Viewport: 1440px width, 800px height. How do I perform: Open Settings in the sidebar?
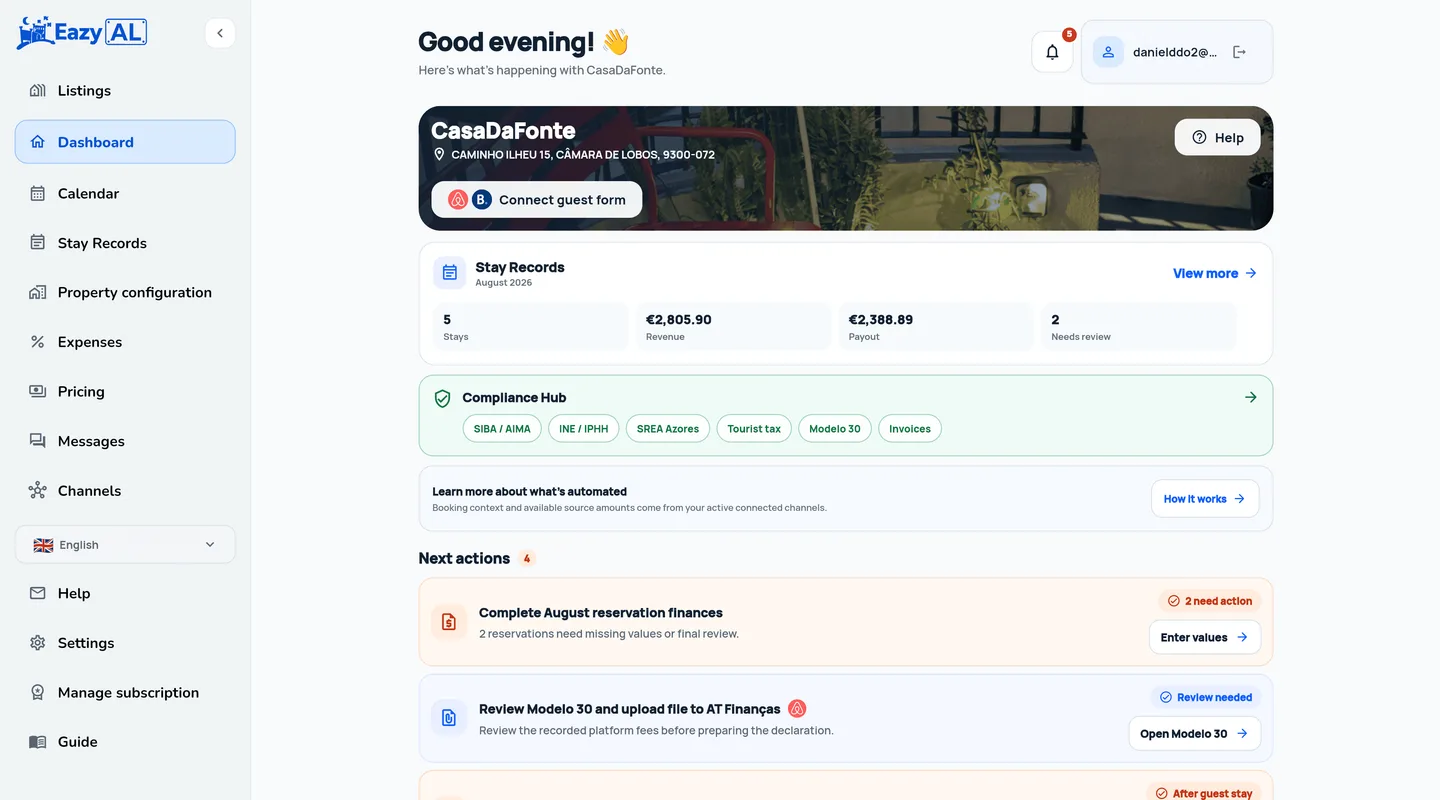[x=125, y=643]
